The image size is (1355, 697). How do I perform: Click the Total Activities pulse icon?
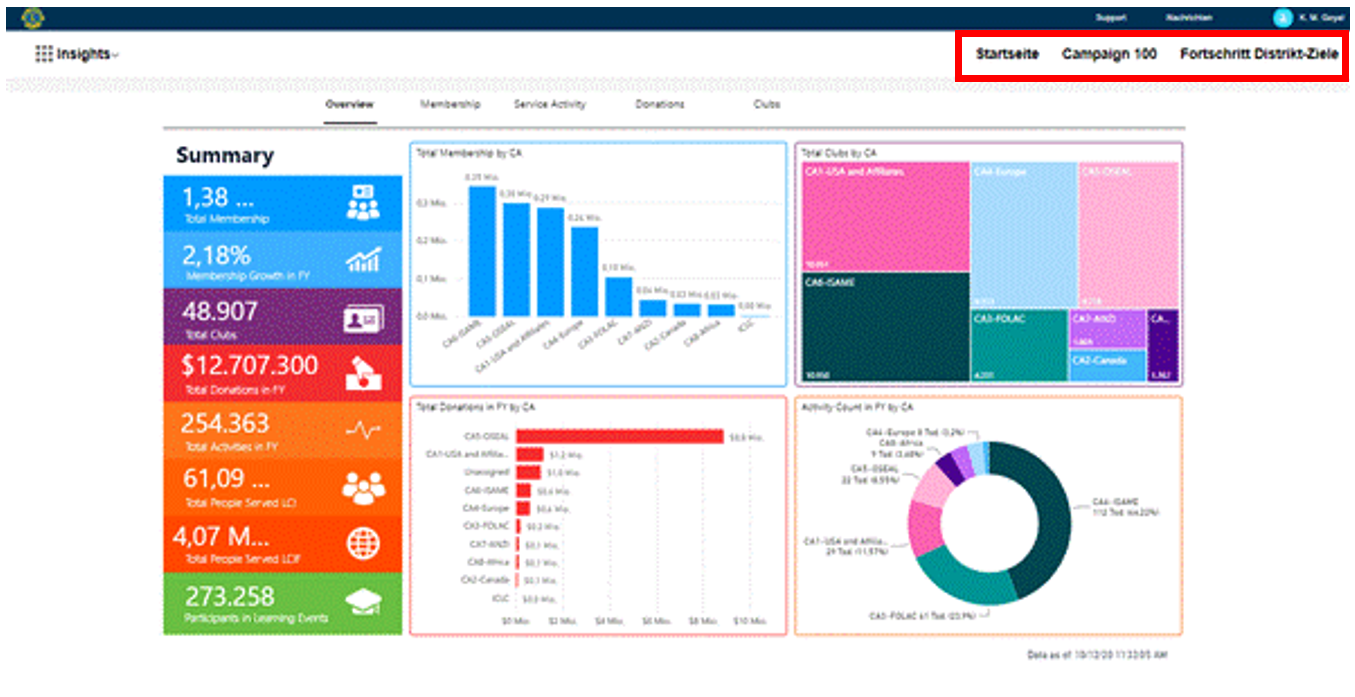(x=362, y=431)
